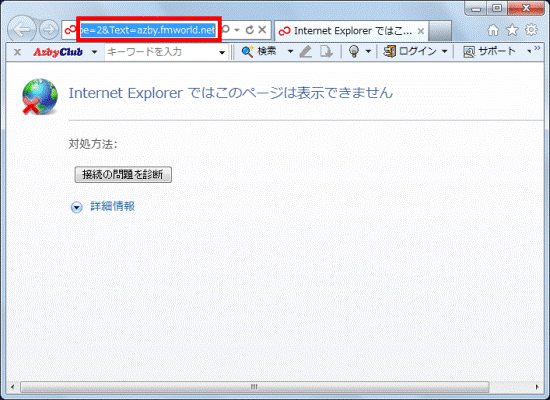550x400 pixels.
Task: Click the highlighter pen toolbar icon
Action: pyautogui.click(x=306, y=52)
